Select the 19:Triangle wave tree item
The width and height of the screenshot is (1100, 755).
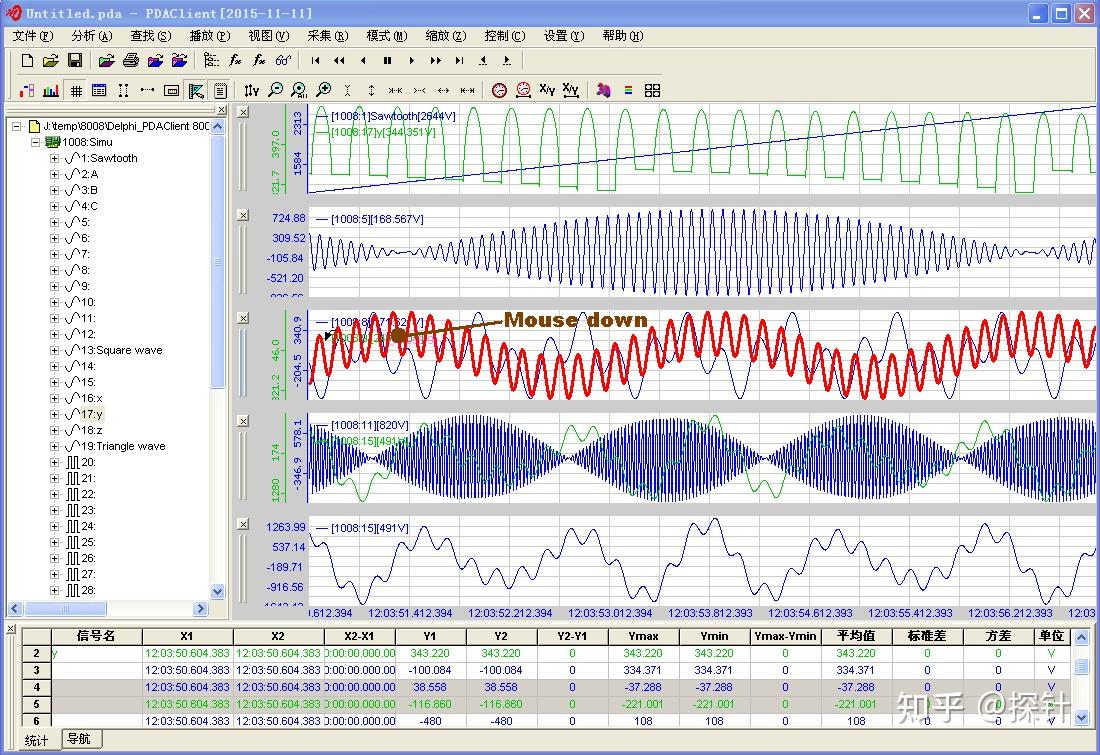pyautogui.click(x=123, y=446)
